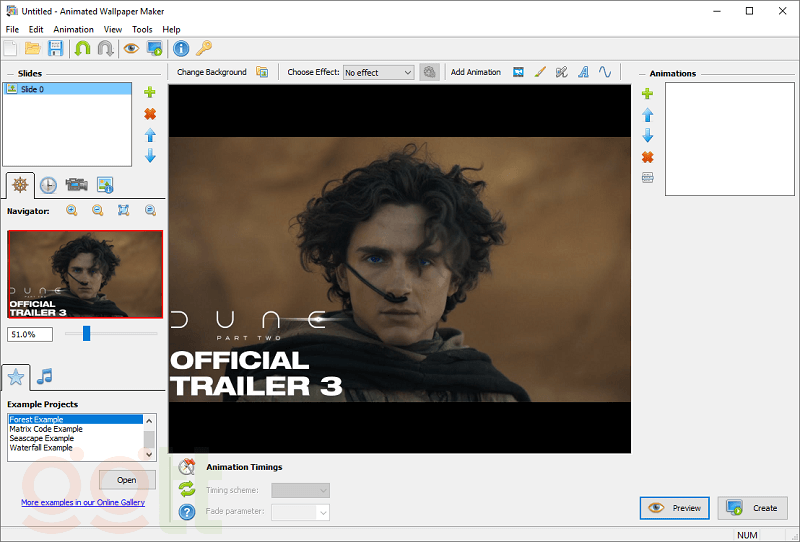Delete the slide using the red X icon
Viewport: 800px width, 542px height.
(150, 114)
